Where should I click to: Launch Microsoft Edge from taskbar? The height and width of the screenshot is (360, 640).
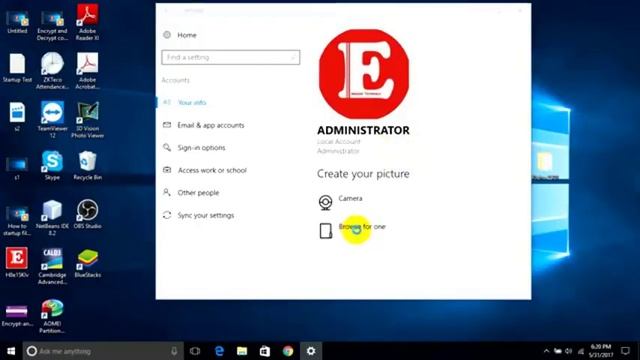(219, 351)
